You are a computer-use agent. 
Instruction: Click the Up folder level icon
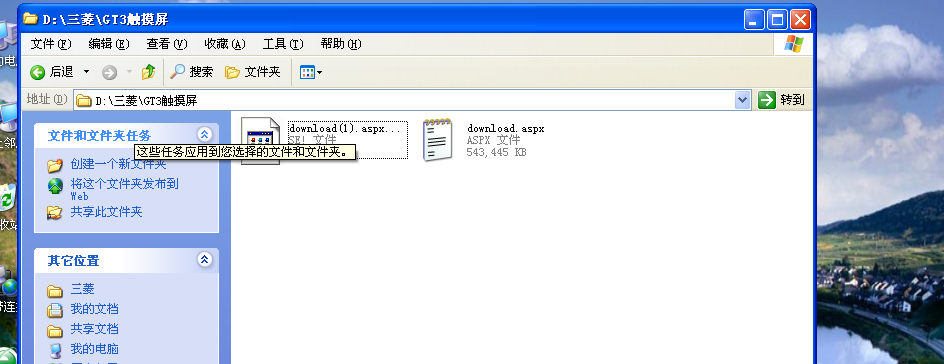(x=148, y=72)
